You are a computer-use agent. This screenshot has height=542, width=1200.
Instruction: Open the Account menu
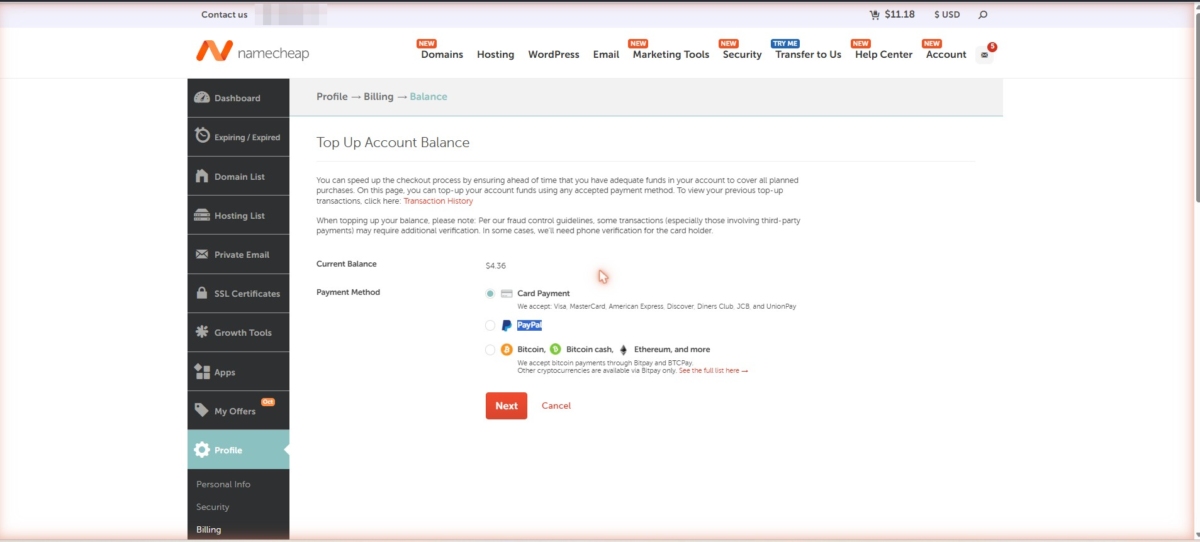pos(946,55)
